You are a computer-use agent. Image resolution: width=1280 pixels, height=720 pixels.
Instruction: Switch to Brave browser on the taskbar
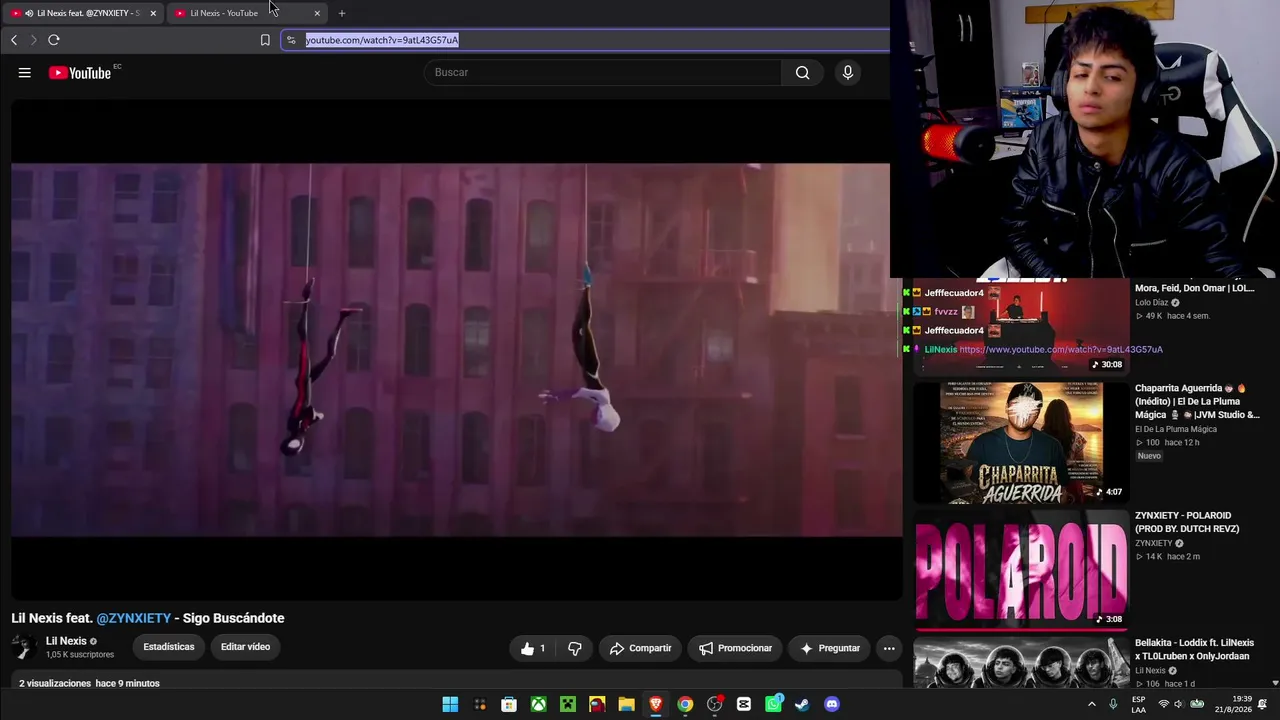click(656, 704)
